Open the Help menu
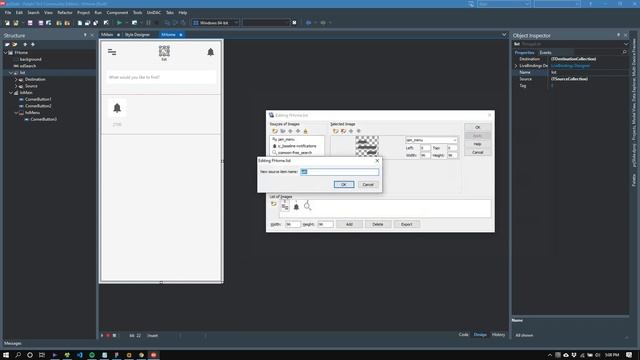Screen dimensions: 640x360 [x=182, y=13]
